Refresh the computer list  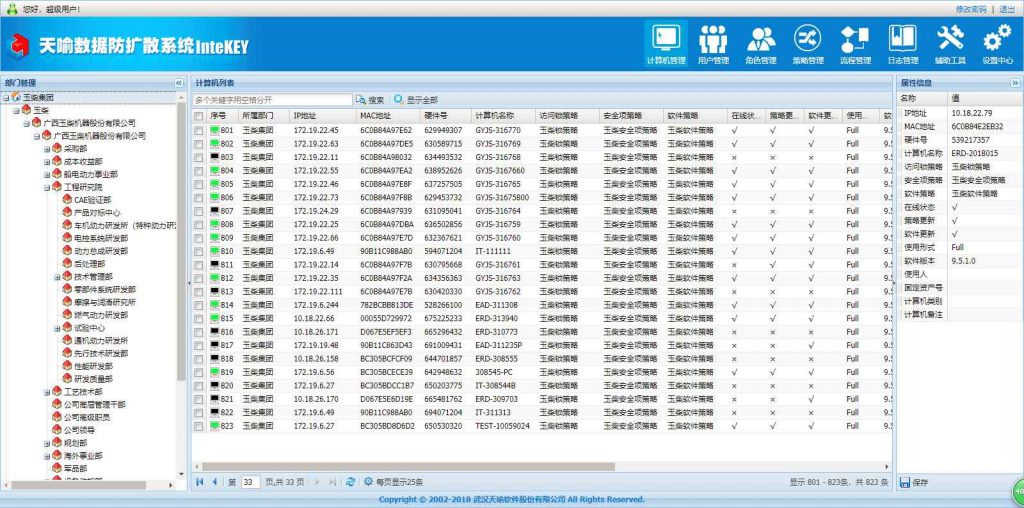tap(351, 482)
